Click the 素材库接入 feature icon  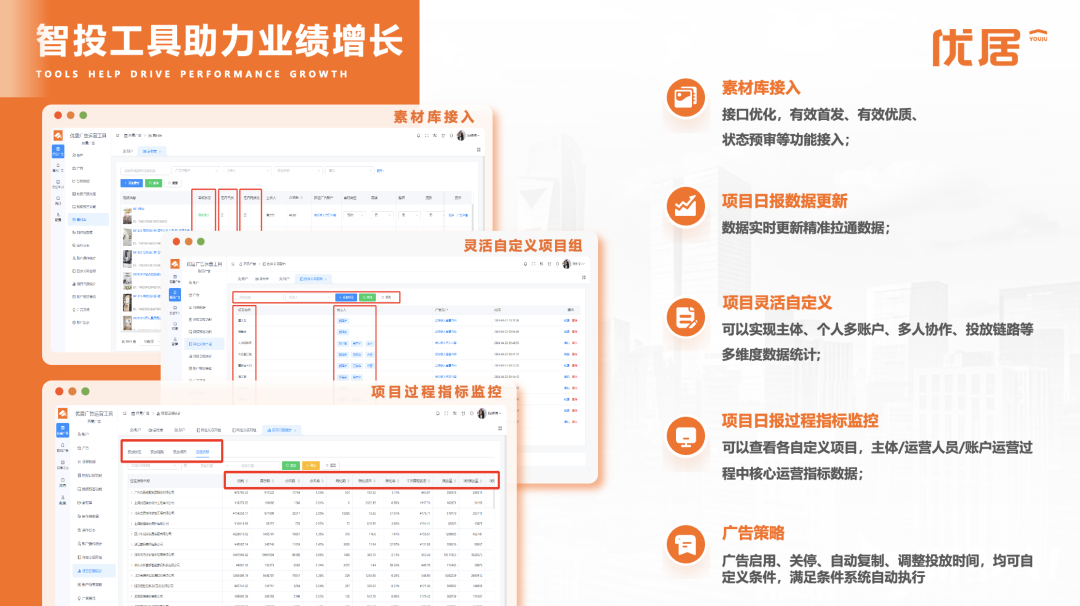685,98
